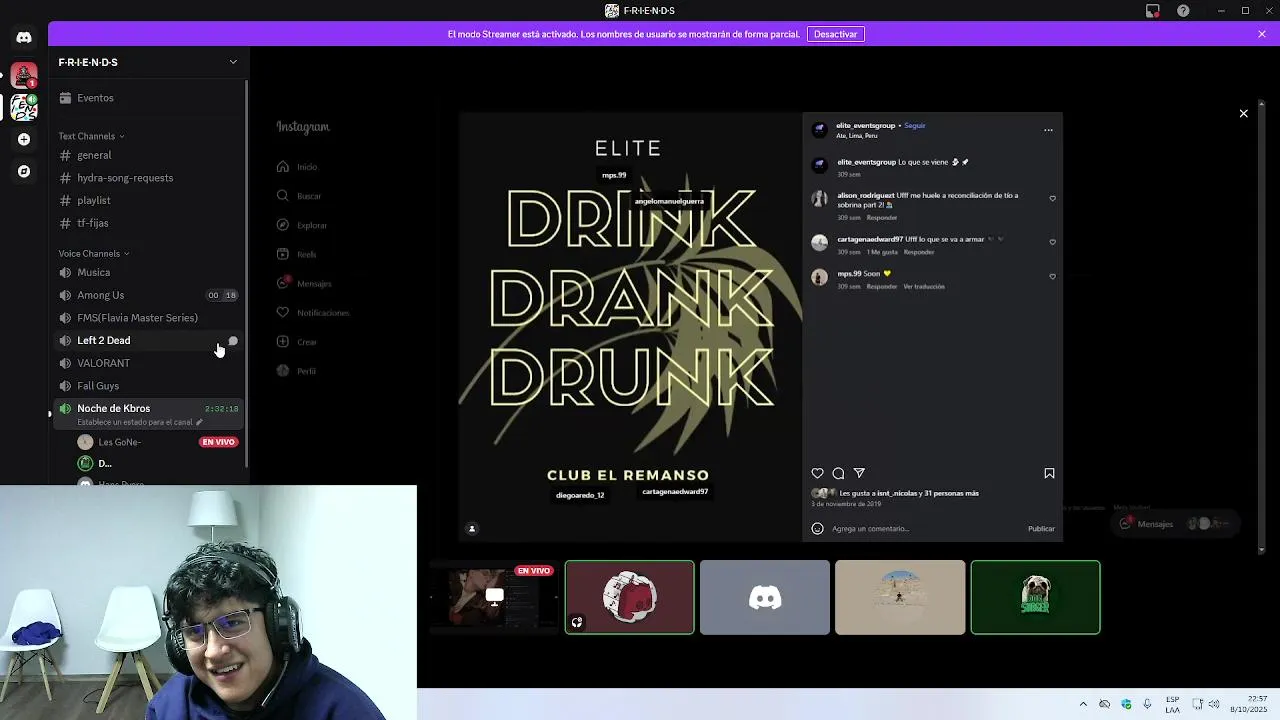This screenshot has height=720, width=1280.
Task: Open Inicio in Instagram sidebar
Action: click(298, 167)
